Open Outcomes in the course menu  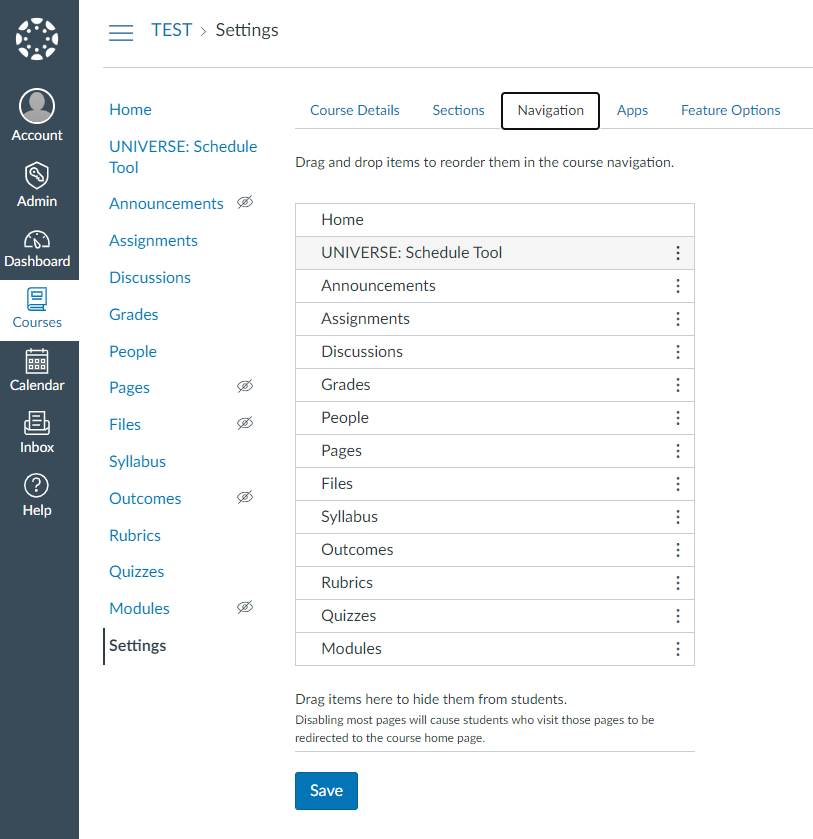coord(146,499)
